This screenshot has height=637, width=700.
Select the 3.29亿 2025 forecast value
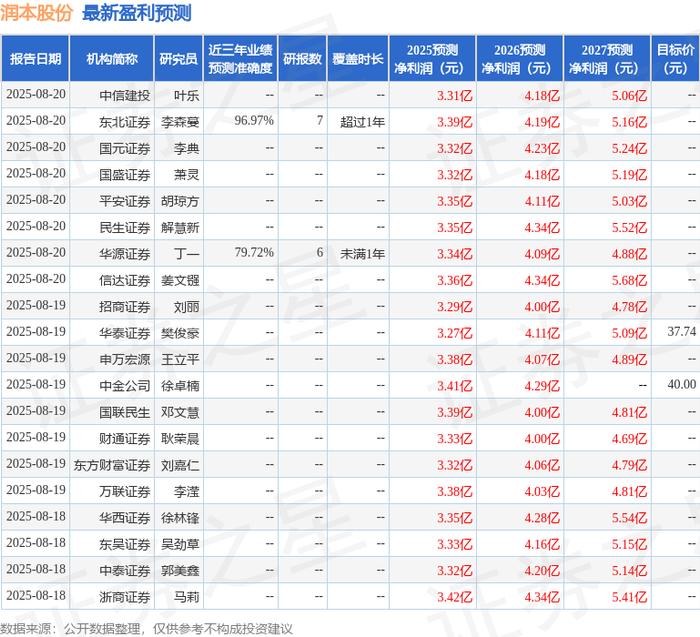coord(454,307)
